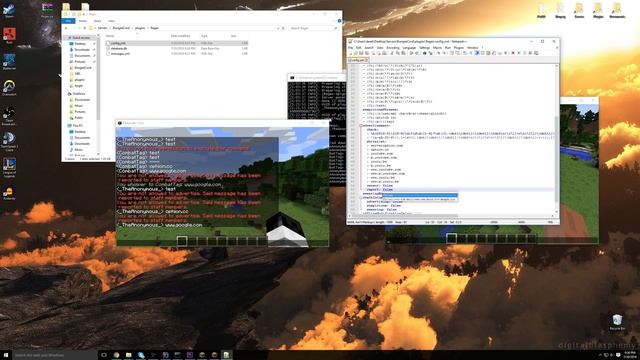Click the system tray clock
This screenshot has width=640, height=360.
pos(630,355)
